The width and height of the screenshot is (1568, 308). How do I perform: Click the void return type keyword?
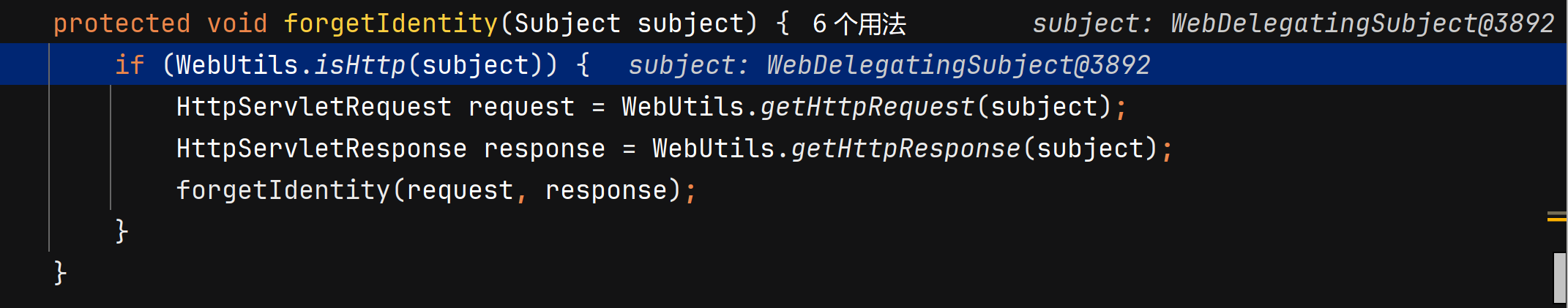tap(237, 24)
